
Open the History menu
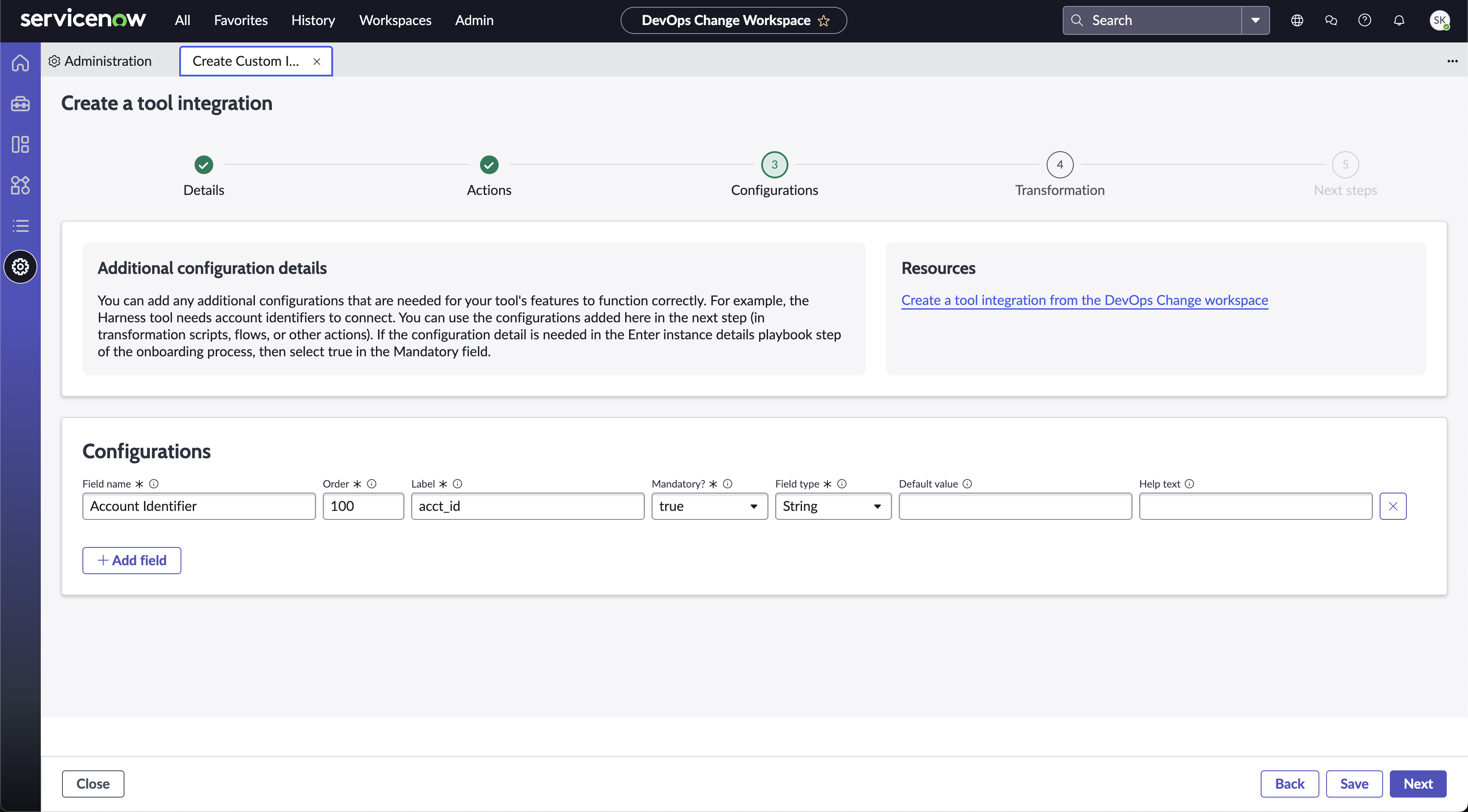click(313, 20)
